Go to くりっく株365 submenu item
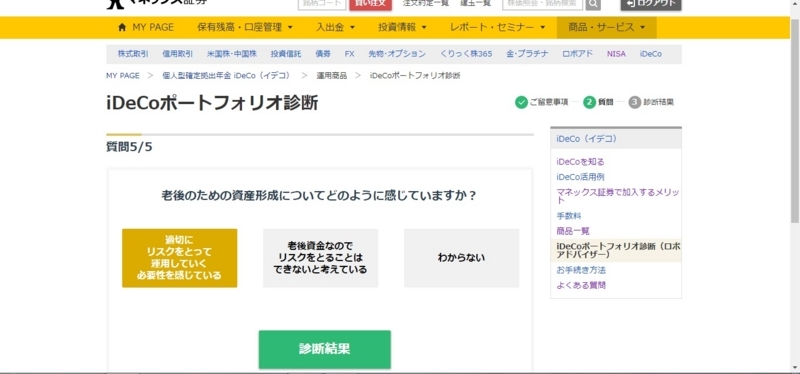Viewport: 800px width, 374px height. [466, 54]
